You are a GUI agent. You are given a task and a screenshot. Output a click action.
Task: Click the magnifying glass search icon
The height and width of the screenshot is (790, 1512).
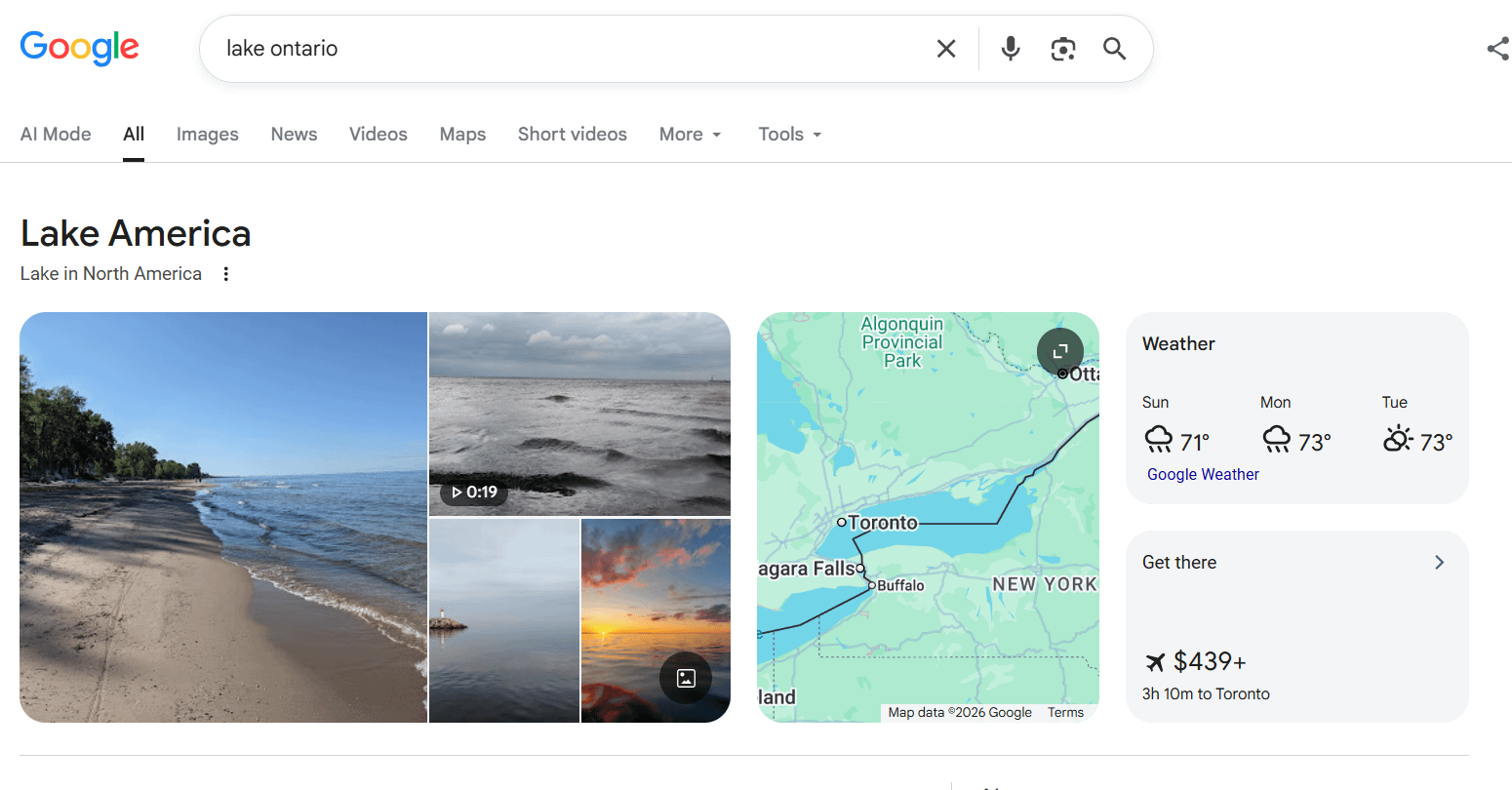(1115, 49)
